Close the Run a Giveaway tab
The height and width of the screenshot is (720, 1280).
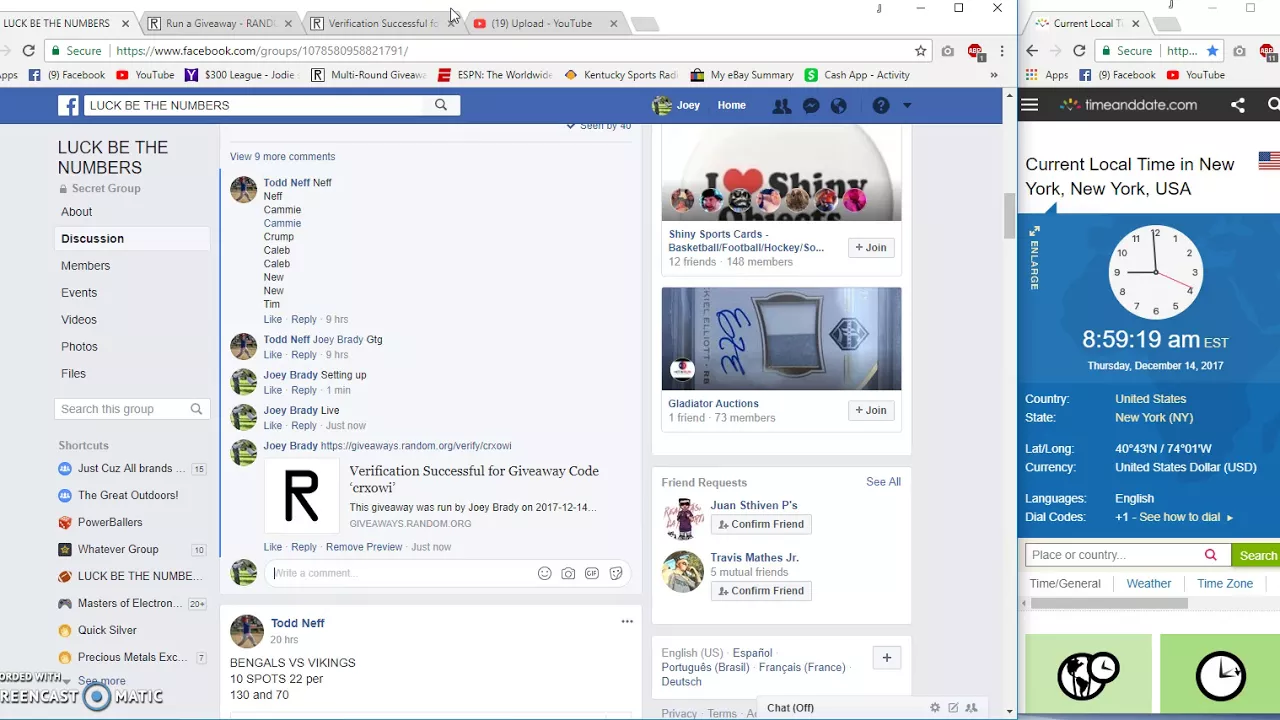(289, 23)
